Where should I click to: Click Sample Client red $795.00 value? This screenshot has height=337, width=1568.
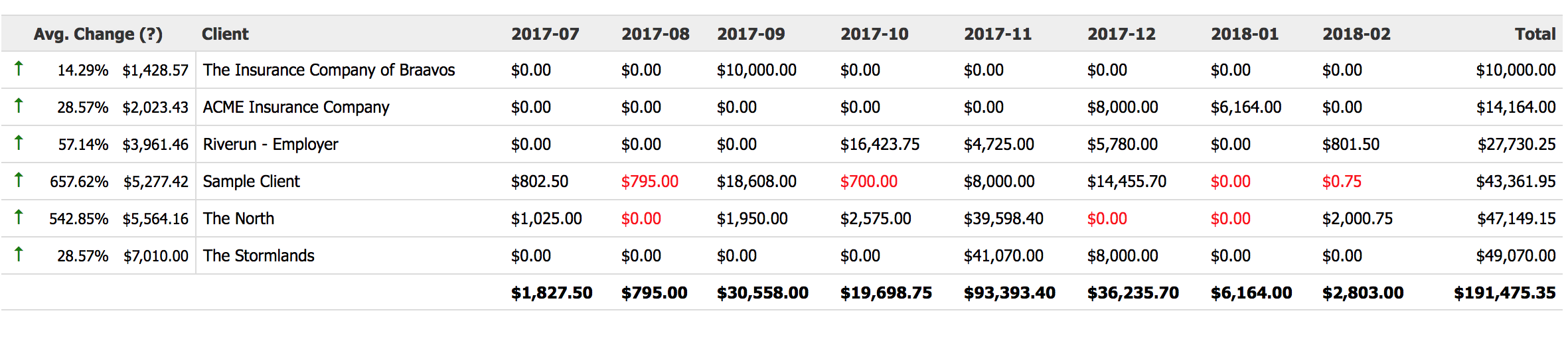pos(649,181)
